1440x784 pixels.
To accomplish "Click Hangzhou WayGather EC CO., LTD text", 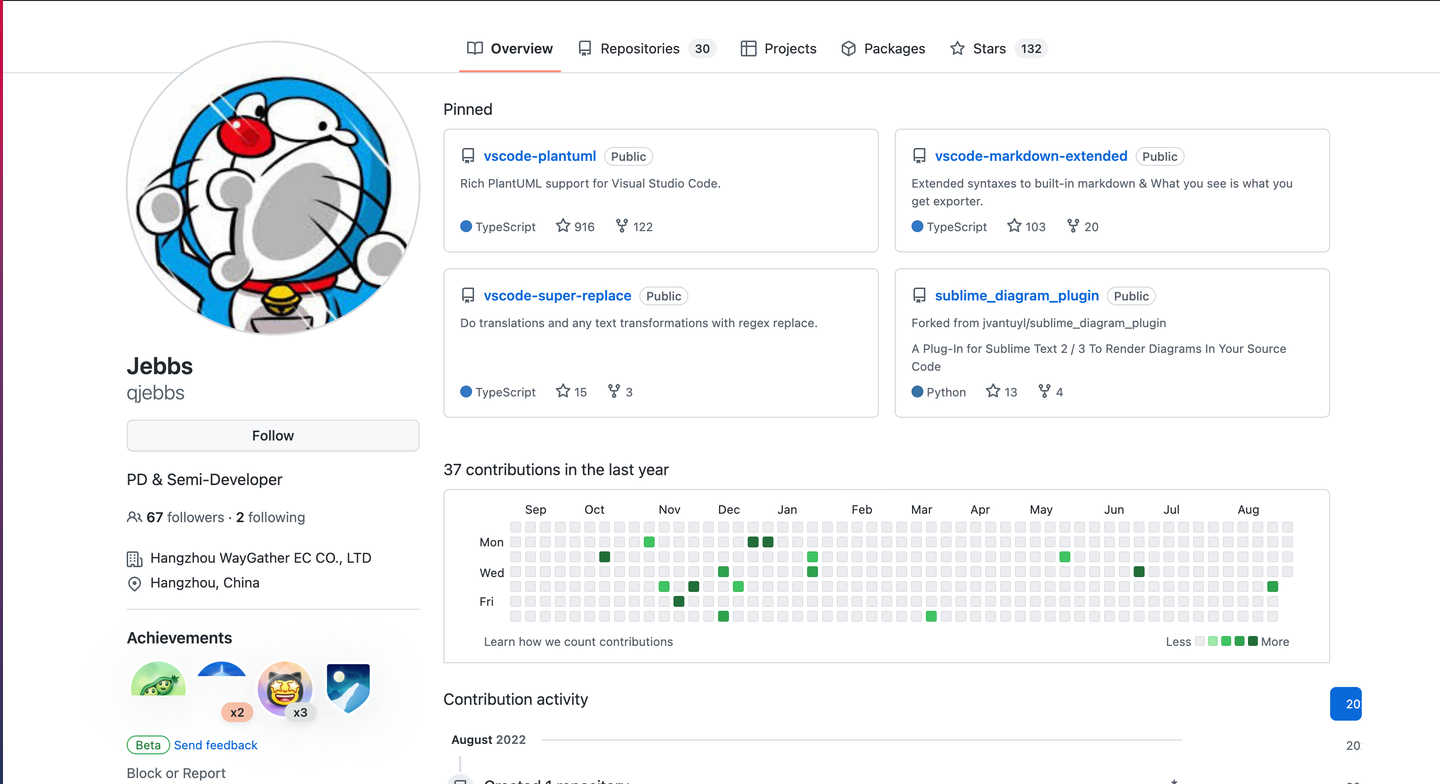I will (x=261, y=558).
